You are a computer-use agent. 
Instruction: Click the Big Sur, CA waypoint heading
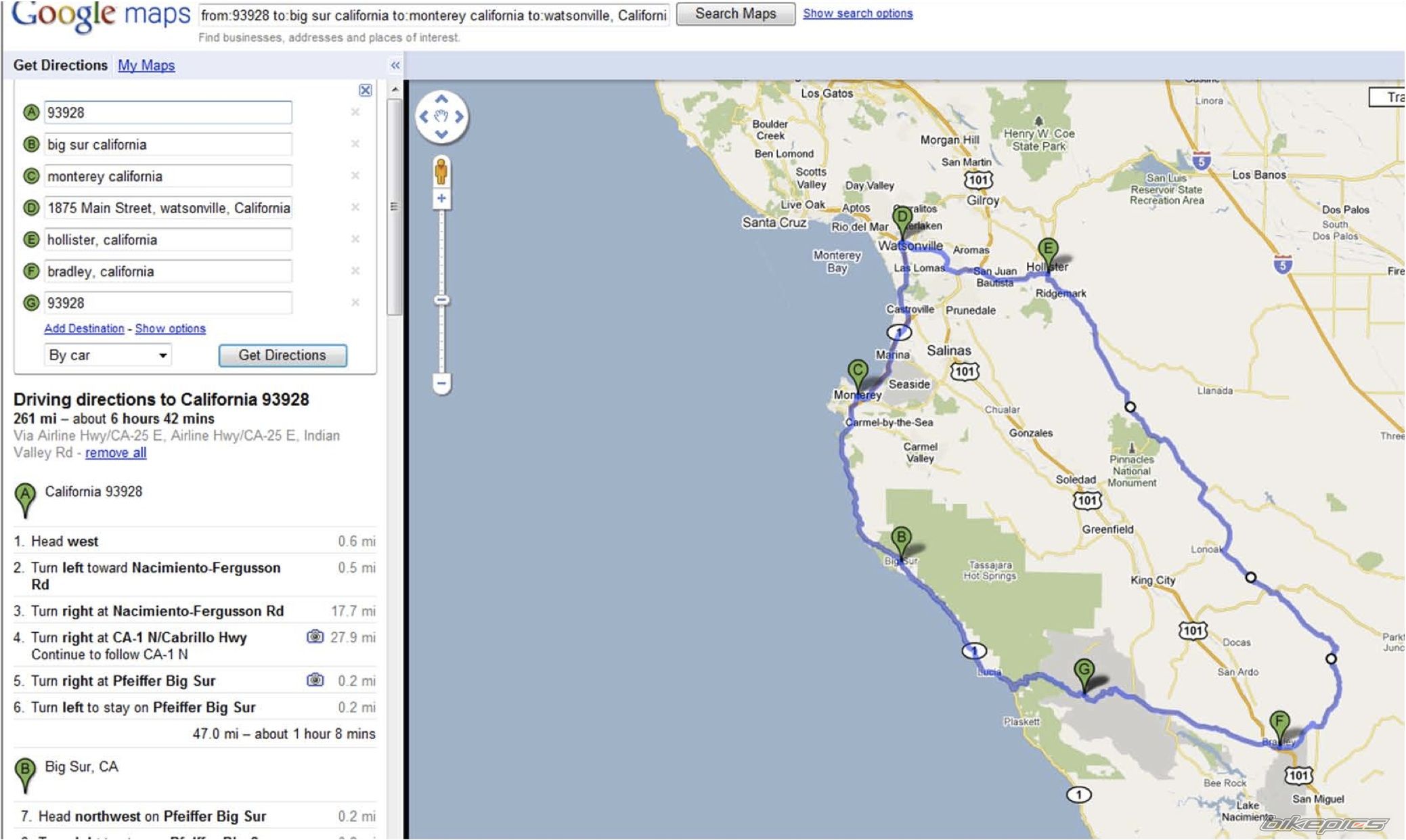point(81,766)
